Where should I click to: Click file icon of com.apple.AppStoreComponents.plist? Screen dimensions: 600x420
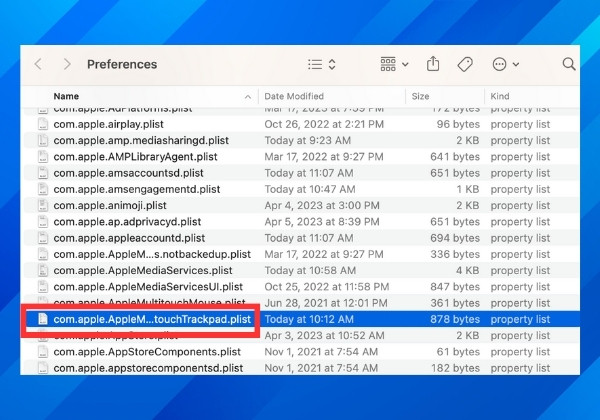point(43,352)
